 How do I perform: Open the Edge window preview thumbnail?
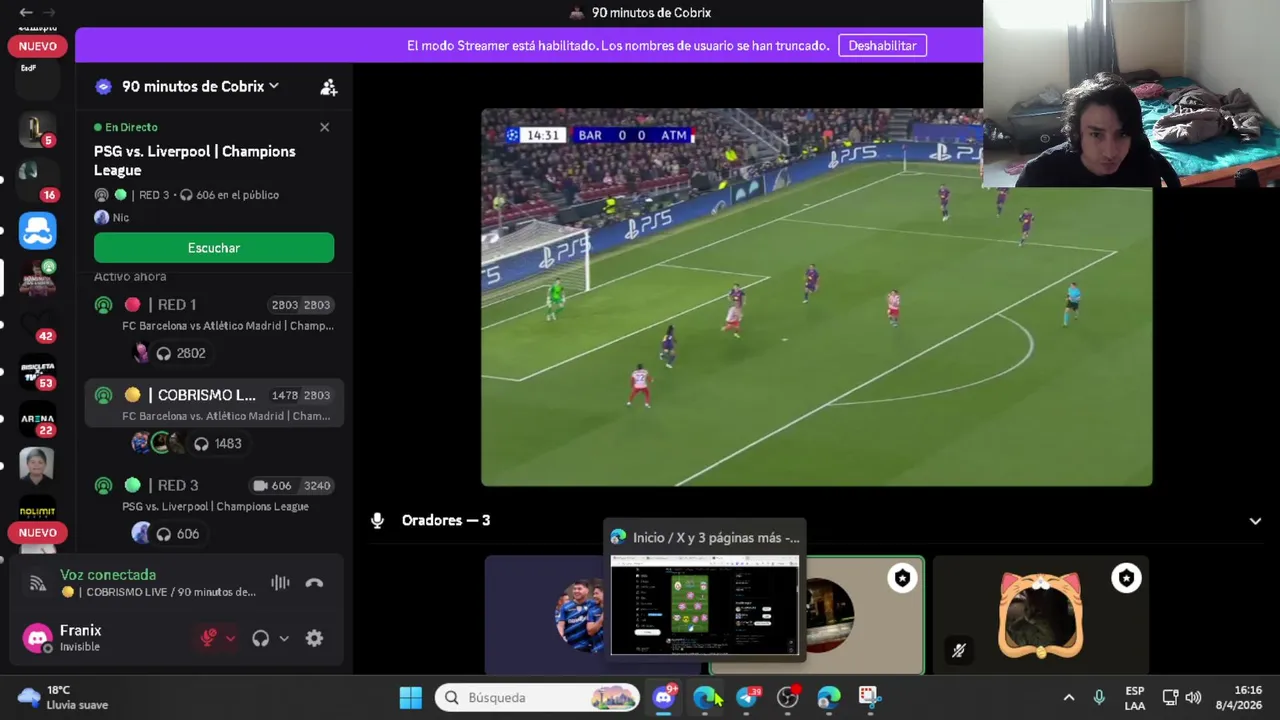click(705, 605)
